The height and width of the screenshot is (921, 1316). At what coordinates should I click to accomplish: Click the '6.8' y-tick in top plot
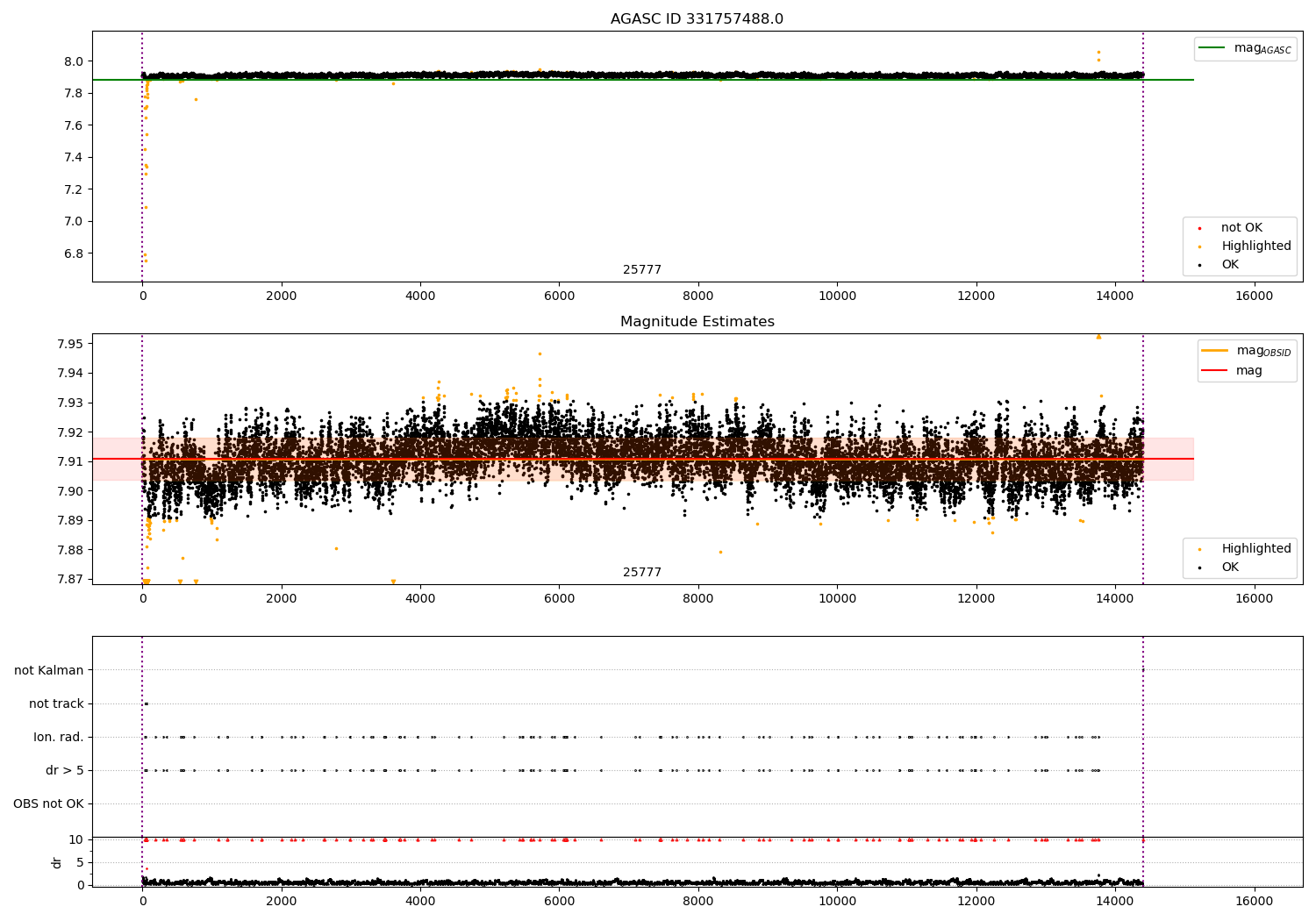coord(73,254)
